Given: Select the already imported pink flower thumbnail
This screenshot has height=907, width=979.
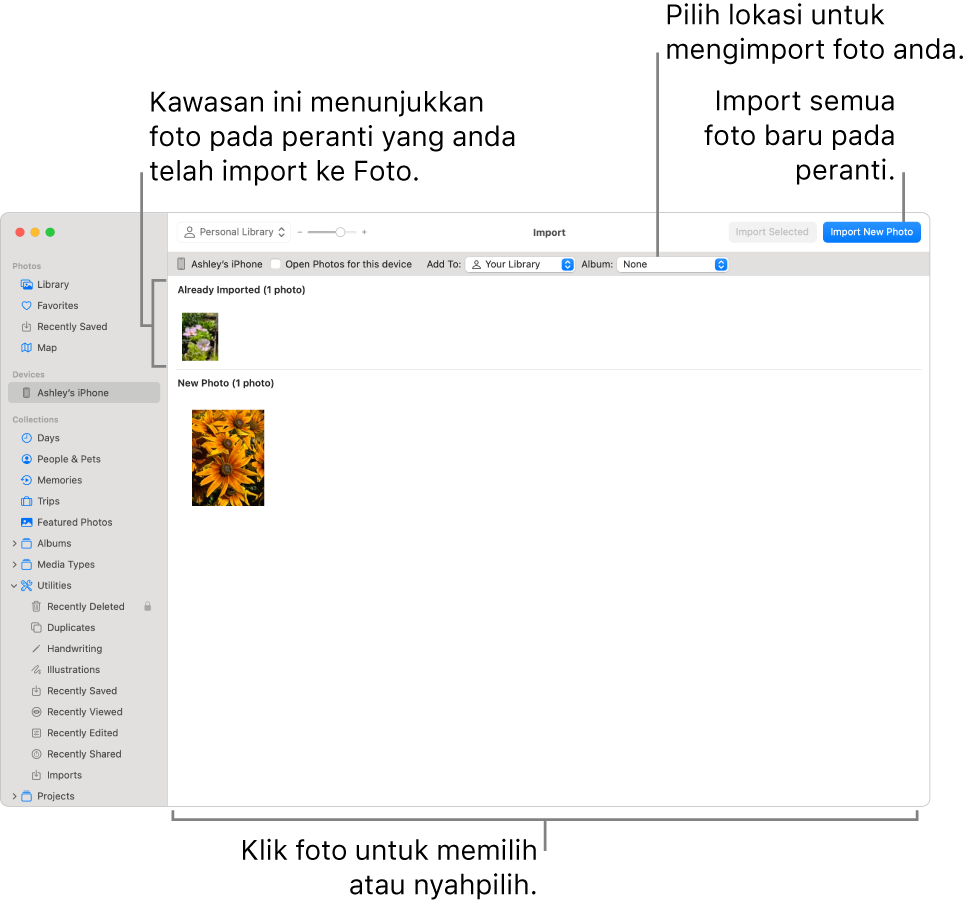Looking at the screenshot, I should [200, 337].
